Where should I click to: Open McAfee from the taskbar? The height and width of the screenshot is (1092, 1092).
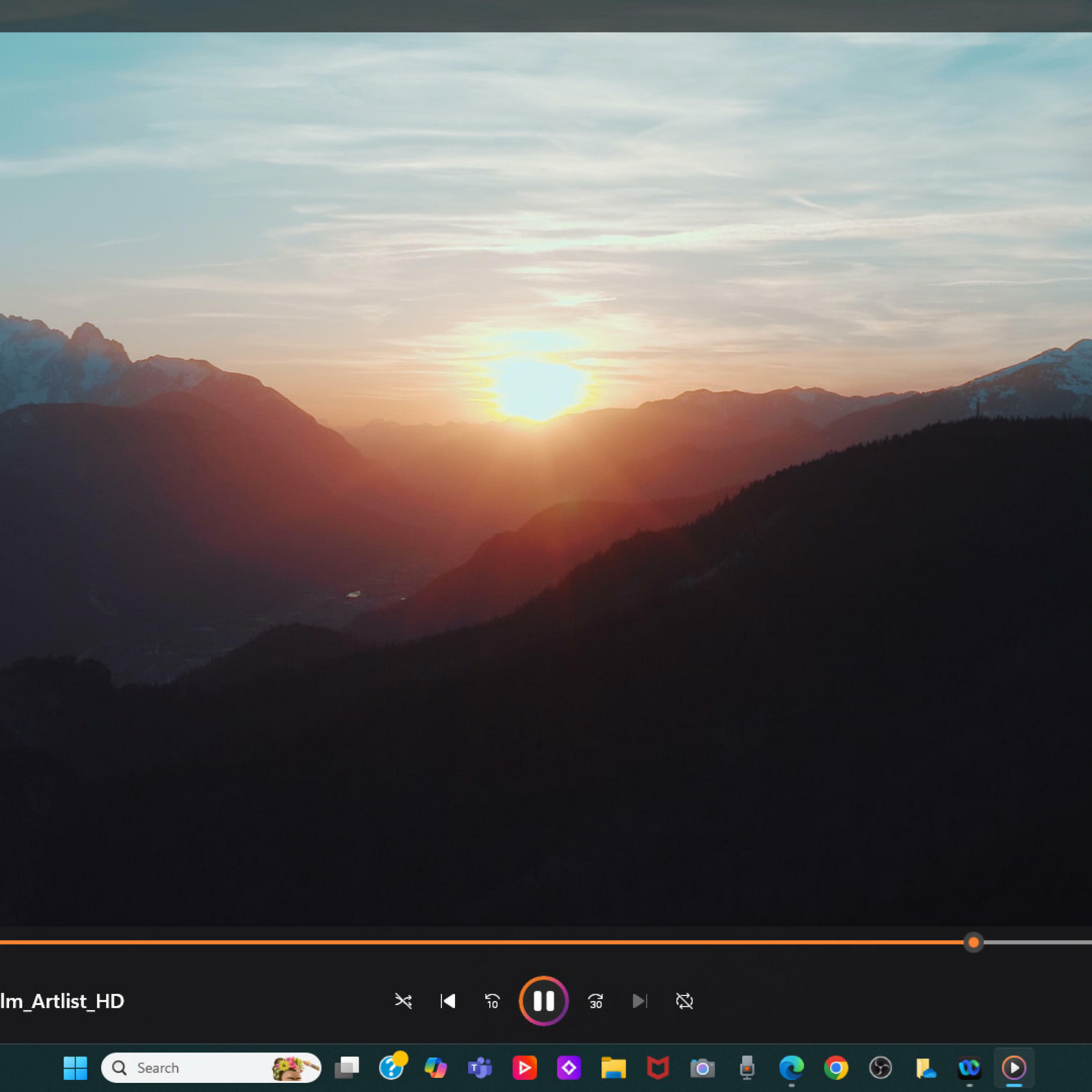point(658,1068)
